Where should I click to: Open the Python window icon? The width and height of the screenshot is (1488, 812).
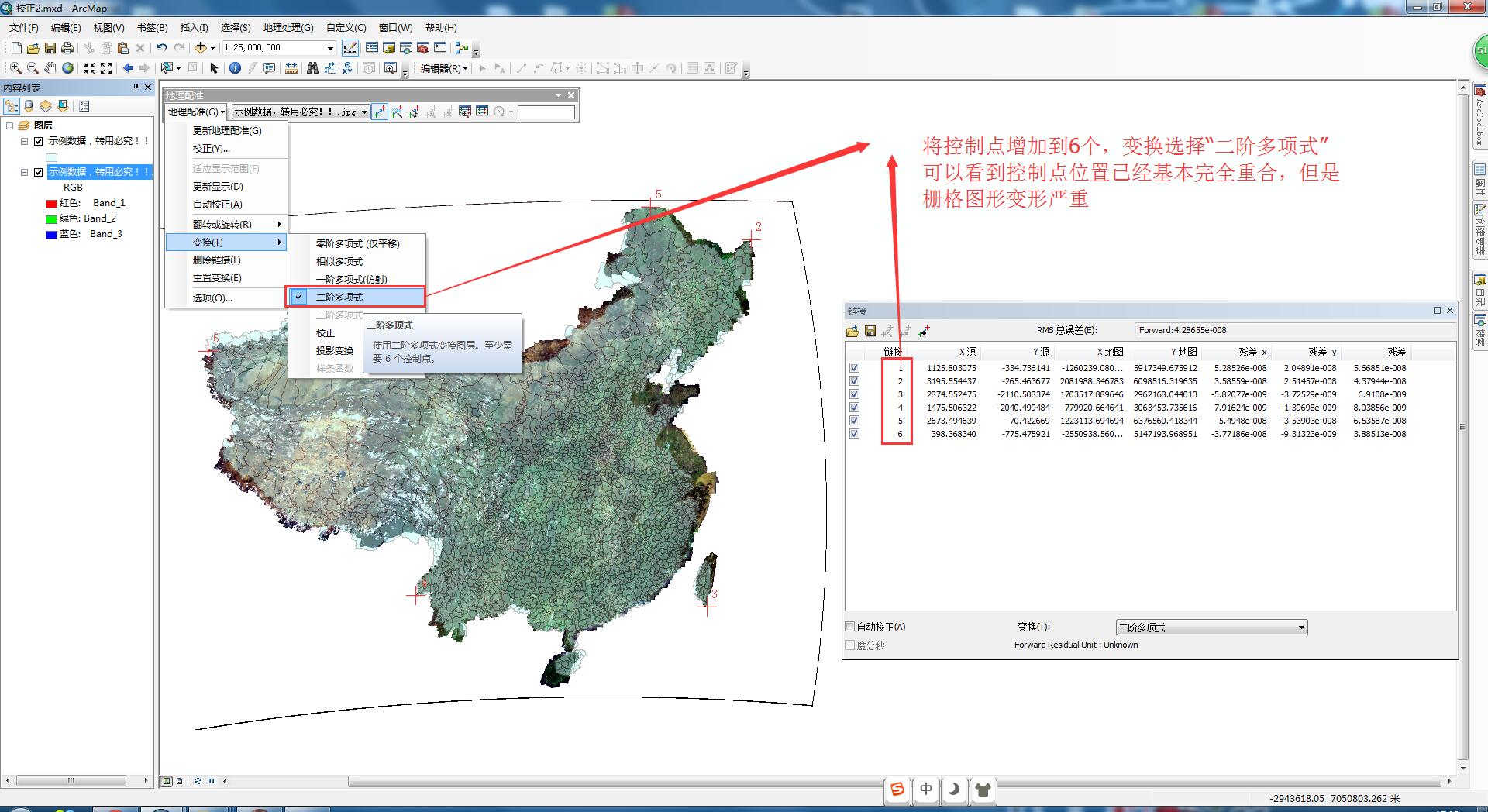point(440,48)
